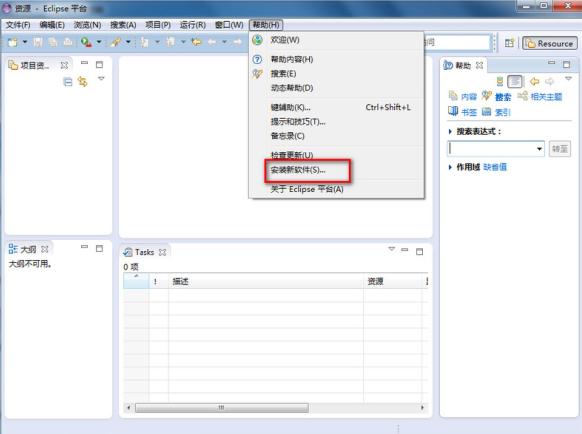Click the Index icon in Help panel

[x=486, y=111]
